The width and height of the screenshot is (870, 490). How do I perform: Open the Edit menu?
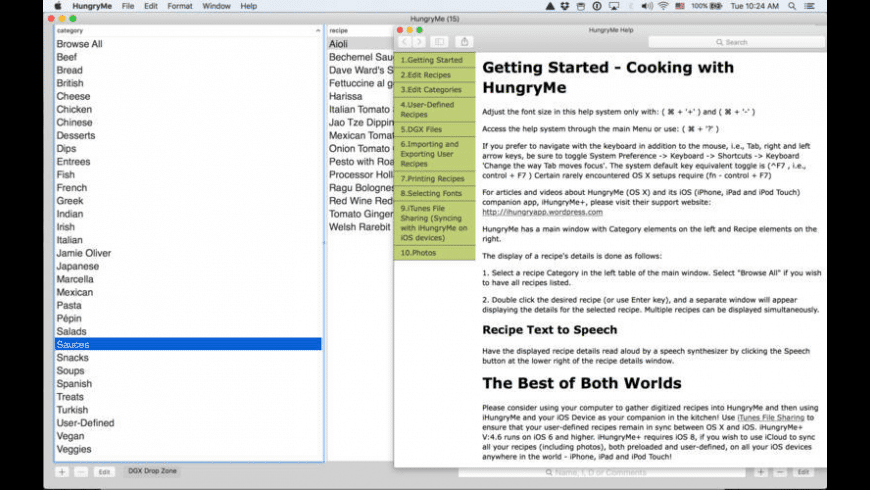click(151, 6)
